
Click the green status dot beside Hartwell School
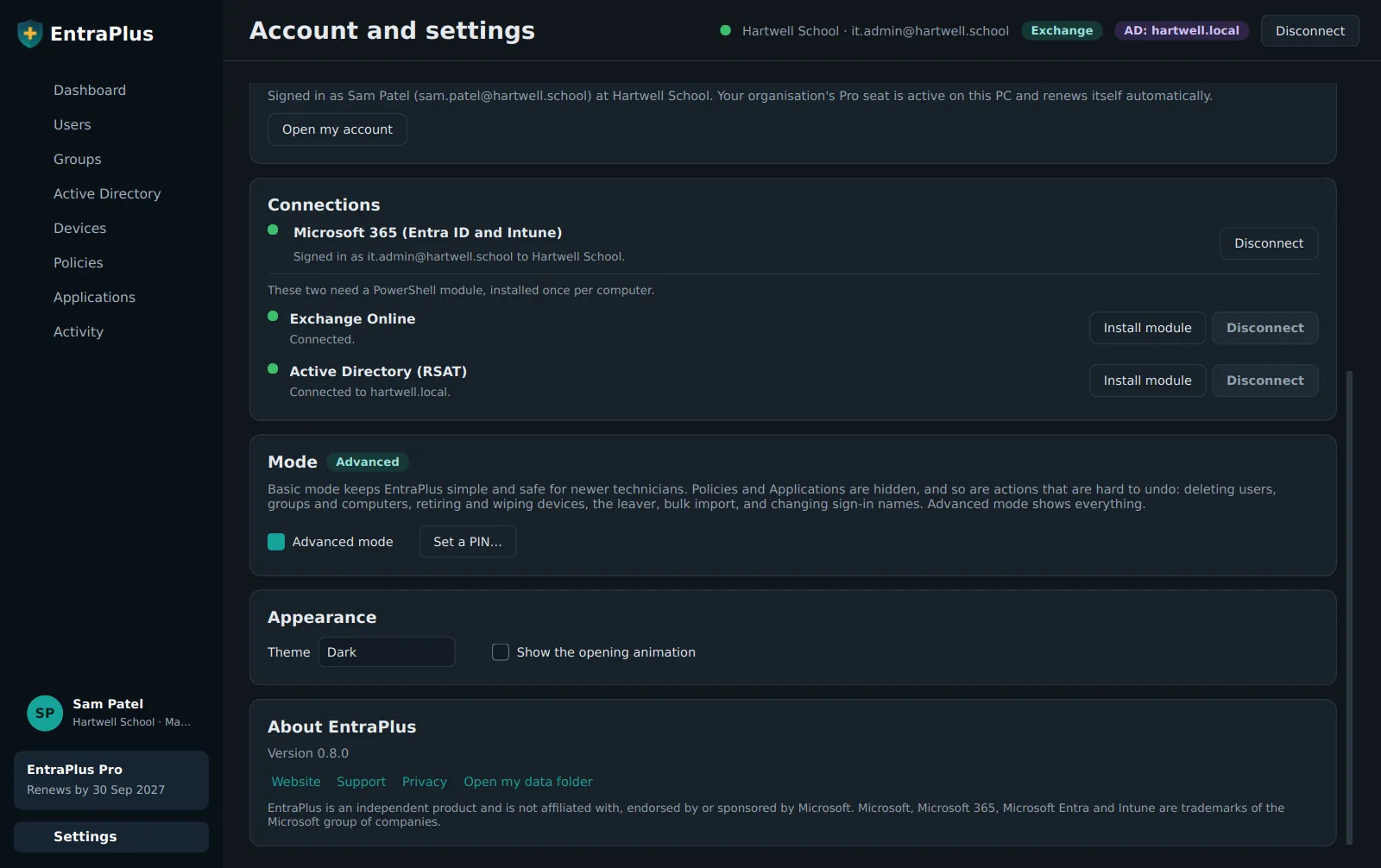tap(725, 30)
